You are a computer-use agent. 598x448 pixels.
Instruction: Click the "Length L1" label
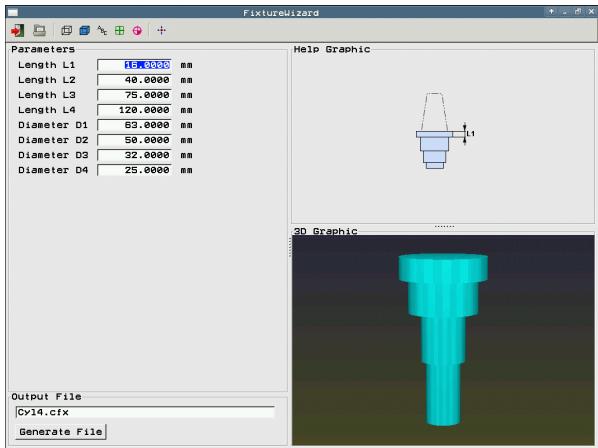47,65
